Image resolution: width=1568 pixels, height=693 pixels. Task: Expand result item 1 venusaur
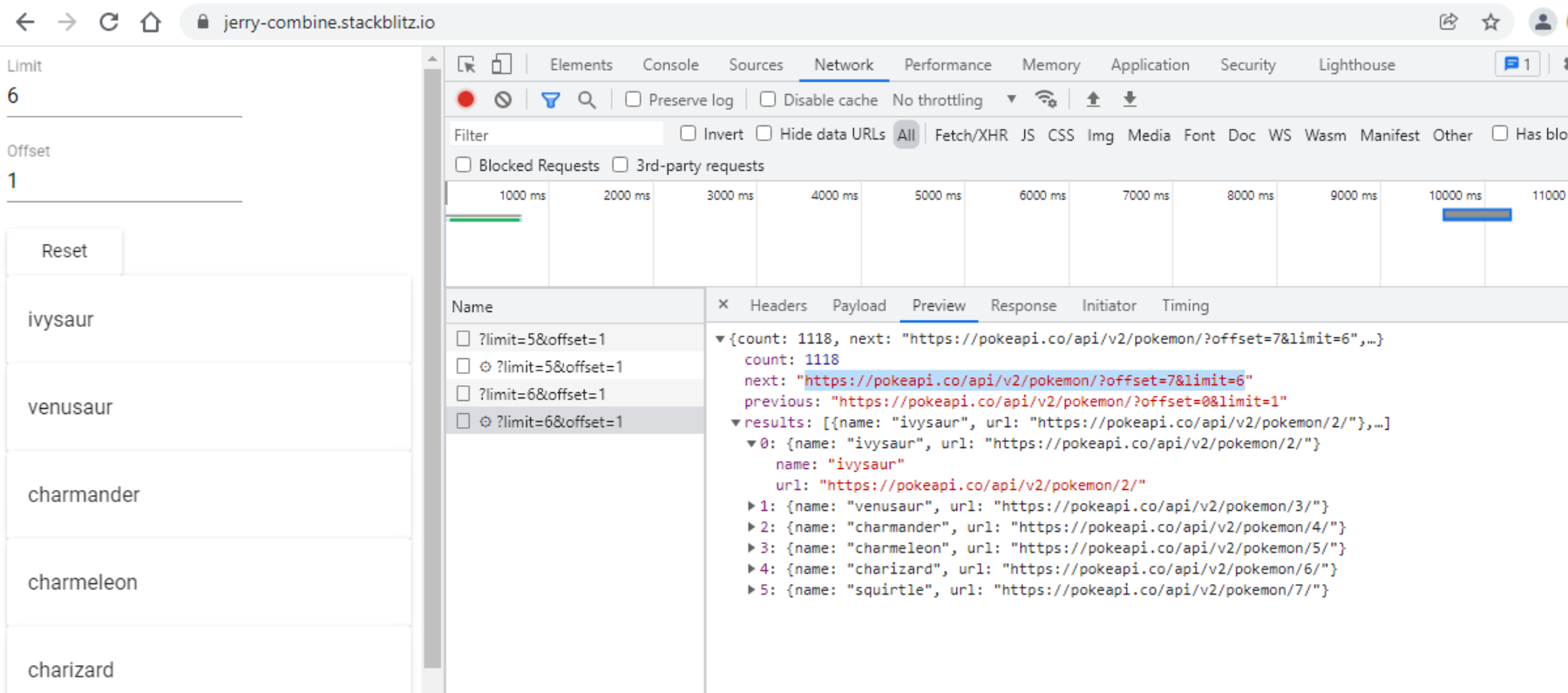751,506
